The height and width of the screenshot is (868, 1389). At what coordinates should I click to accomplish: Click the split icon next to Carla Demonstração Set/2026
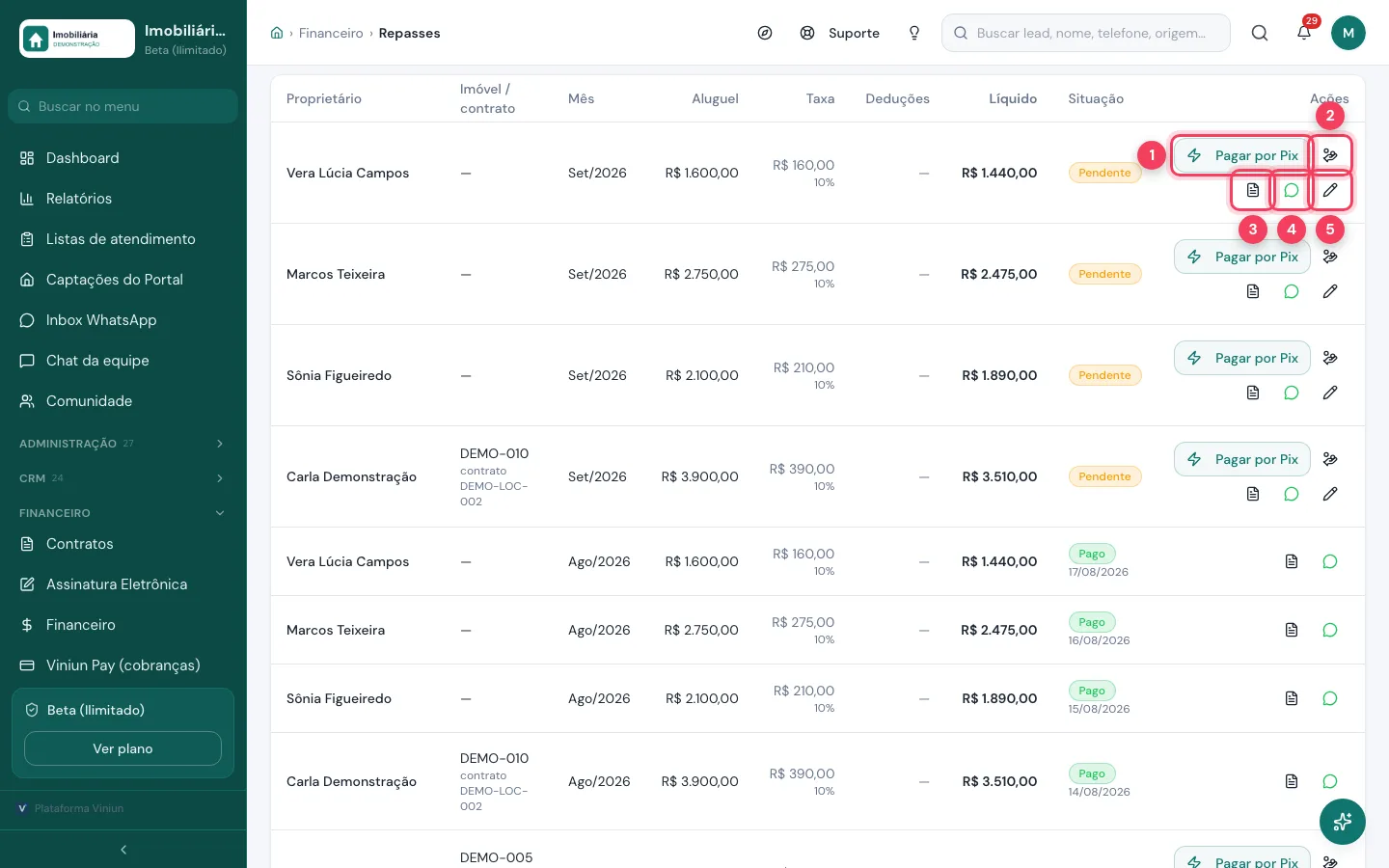click(x=1330, y=459)
